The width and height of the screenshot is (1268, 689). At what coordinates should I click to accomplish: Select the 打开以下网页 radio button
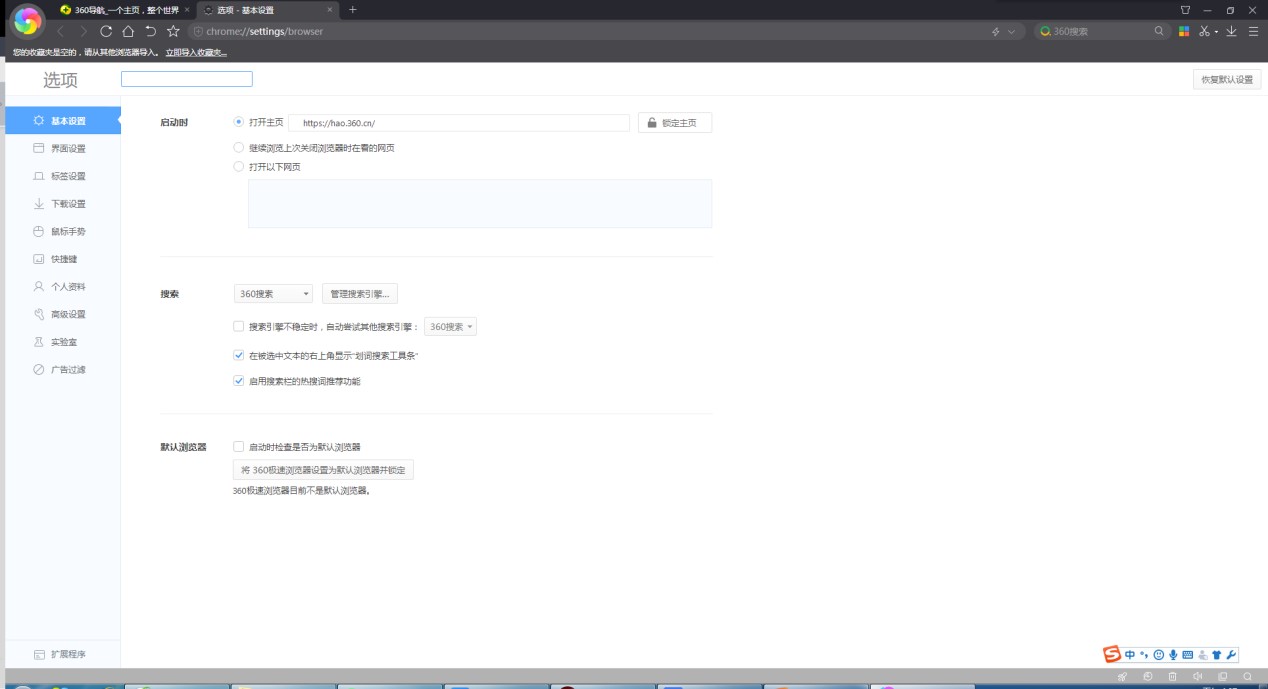238,167
